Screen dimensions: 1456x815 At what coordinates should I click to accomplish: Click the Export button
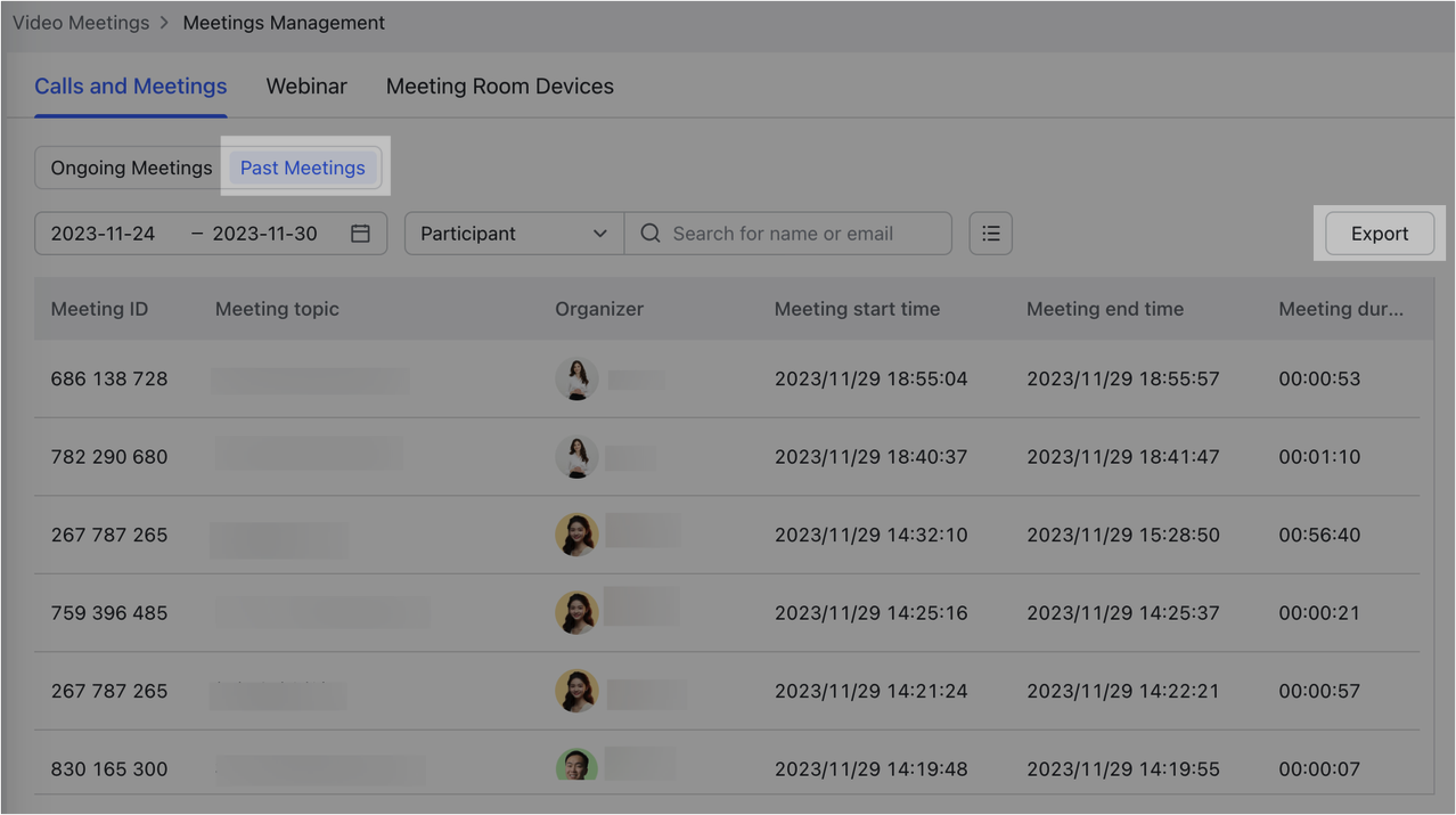point(1379,233)
